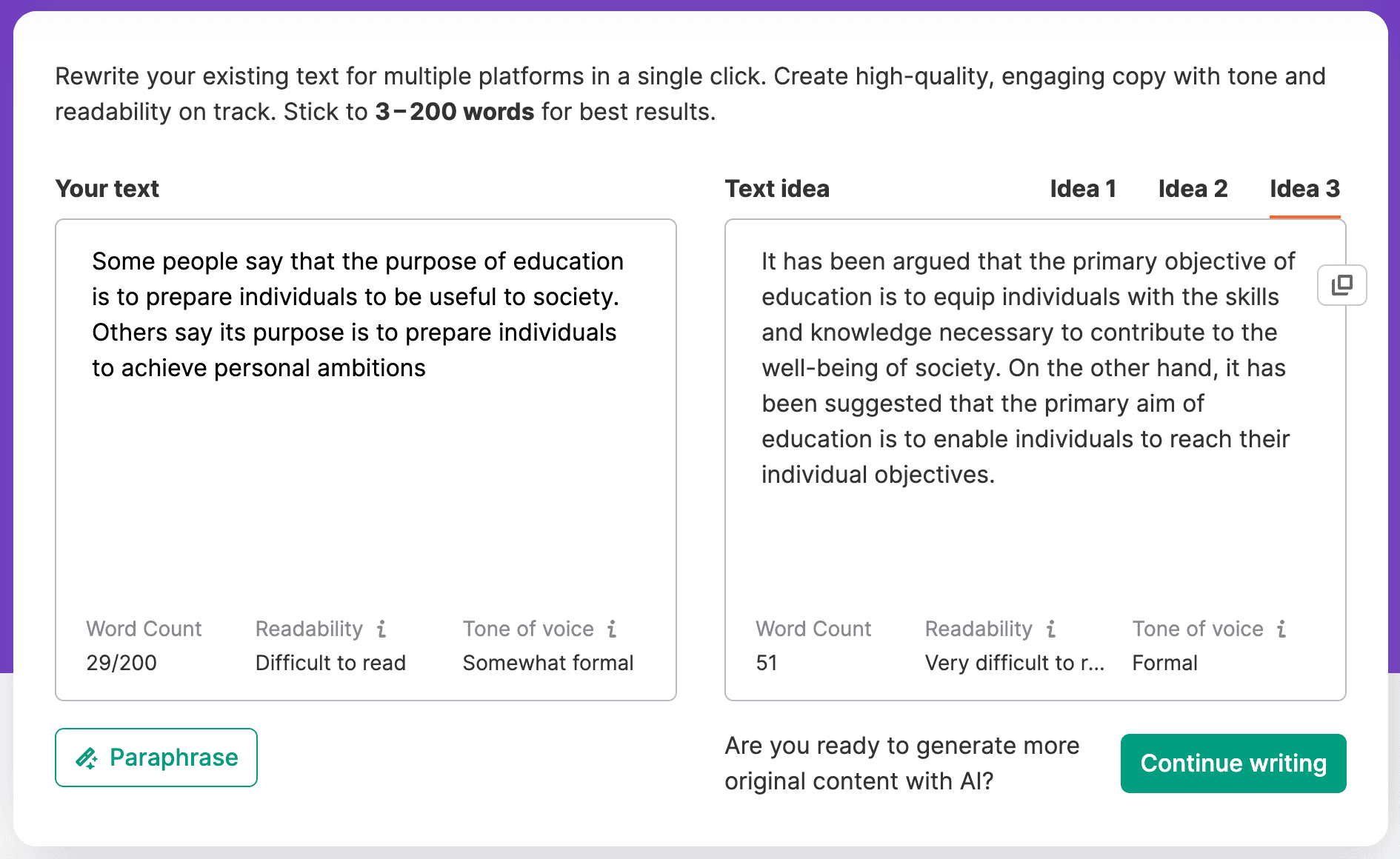Copy the generated text idea to clipboard
The height and width of the screenshot is (859, 1400).
[x=1341, y=285]
